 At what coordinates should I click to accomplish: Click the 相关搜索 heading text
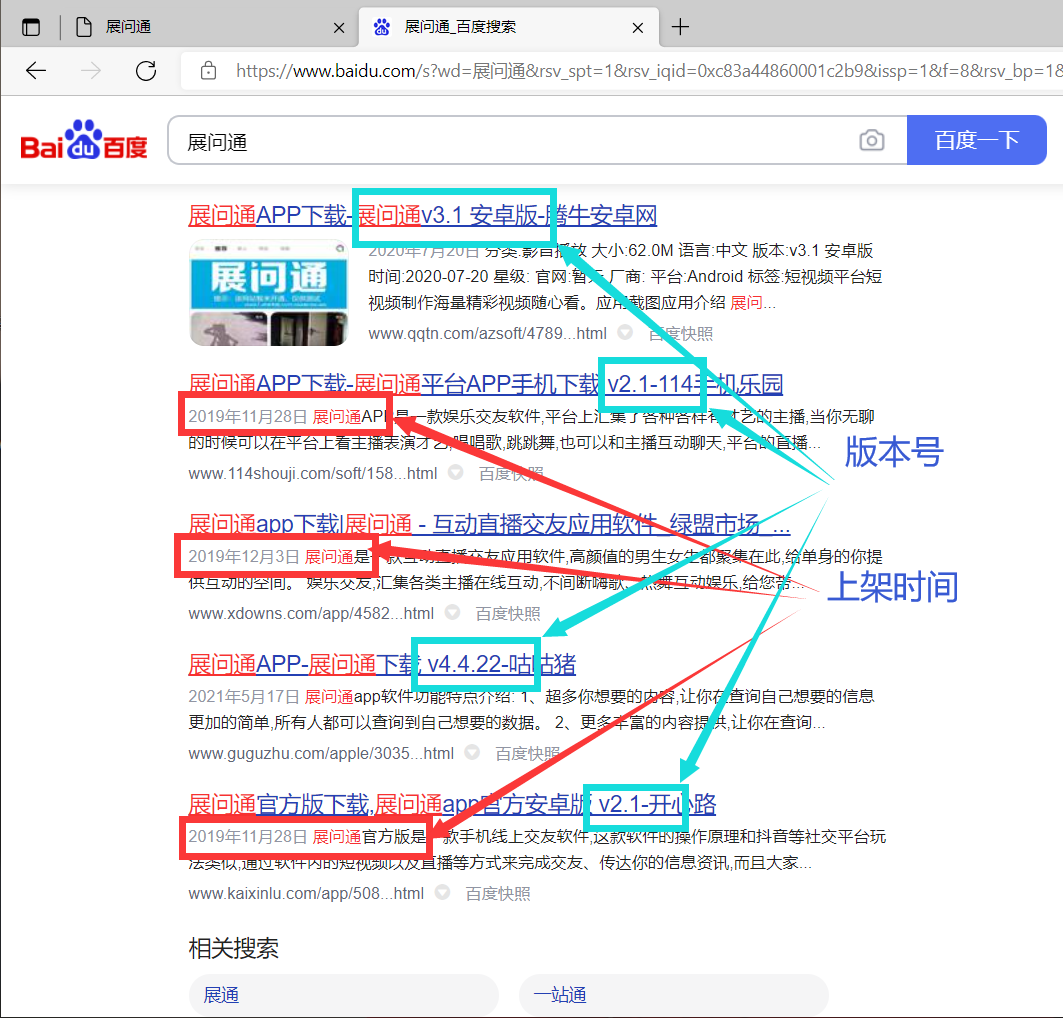(x=233, y=948)
